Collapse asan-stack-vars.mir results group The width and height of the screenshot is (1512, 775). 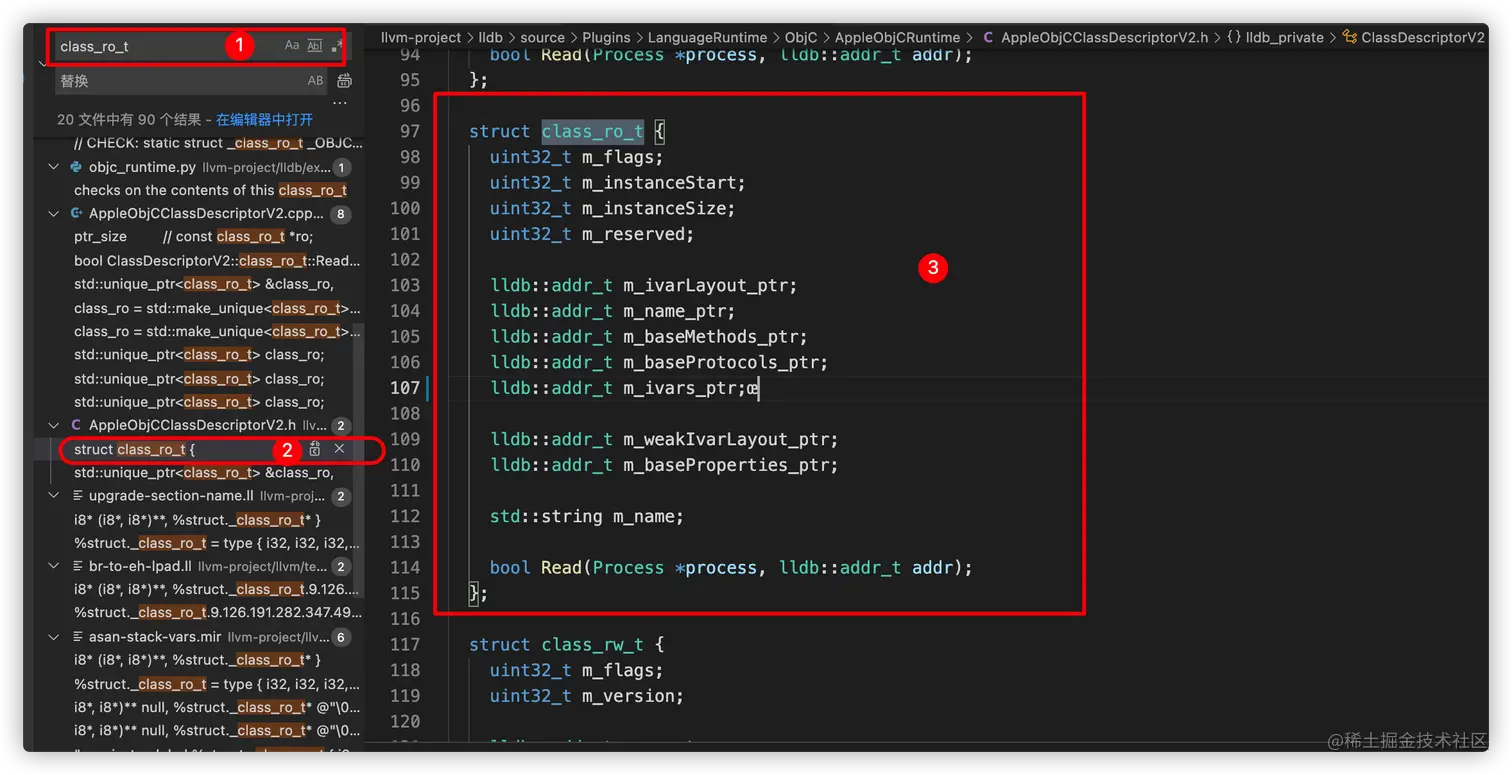[54, 637]
